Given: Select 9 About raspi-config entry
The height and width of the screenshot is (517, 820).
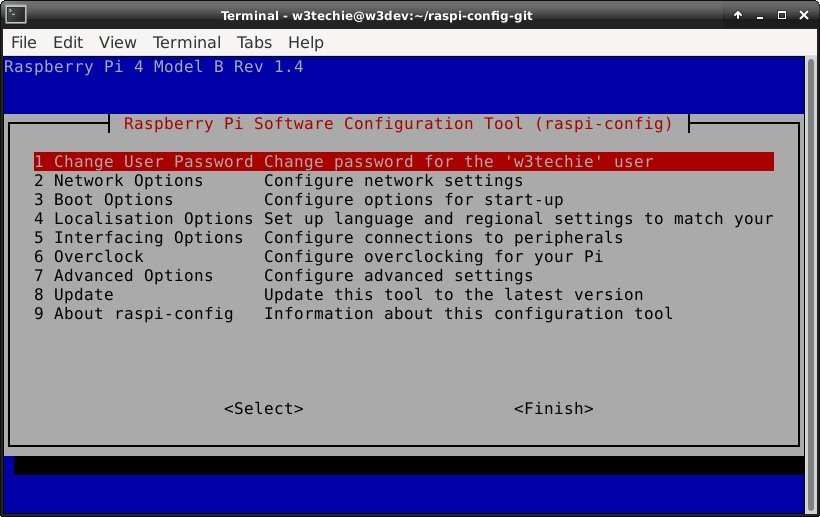Looking at the screenshot, I should pyautogui.click(x=404, y=314).
